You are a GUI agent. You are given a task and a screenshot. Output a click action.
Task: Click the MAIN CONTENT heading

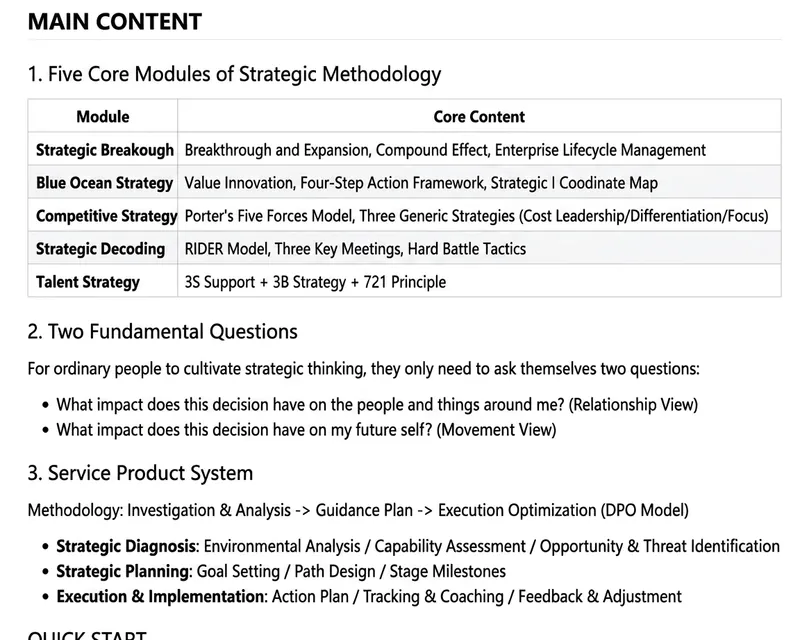[x=115, y=22]
